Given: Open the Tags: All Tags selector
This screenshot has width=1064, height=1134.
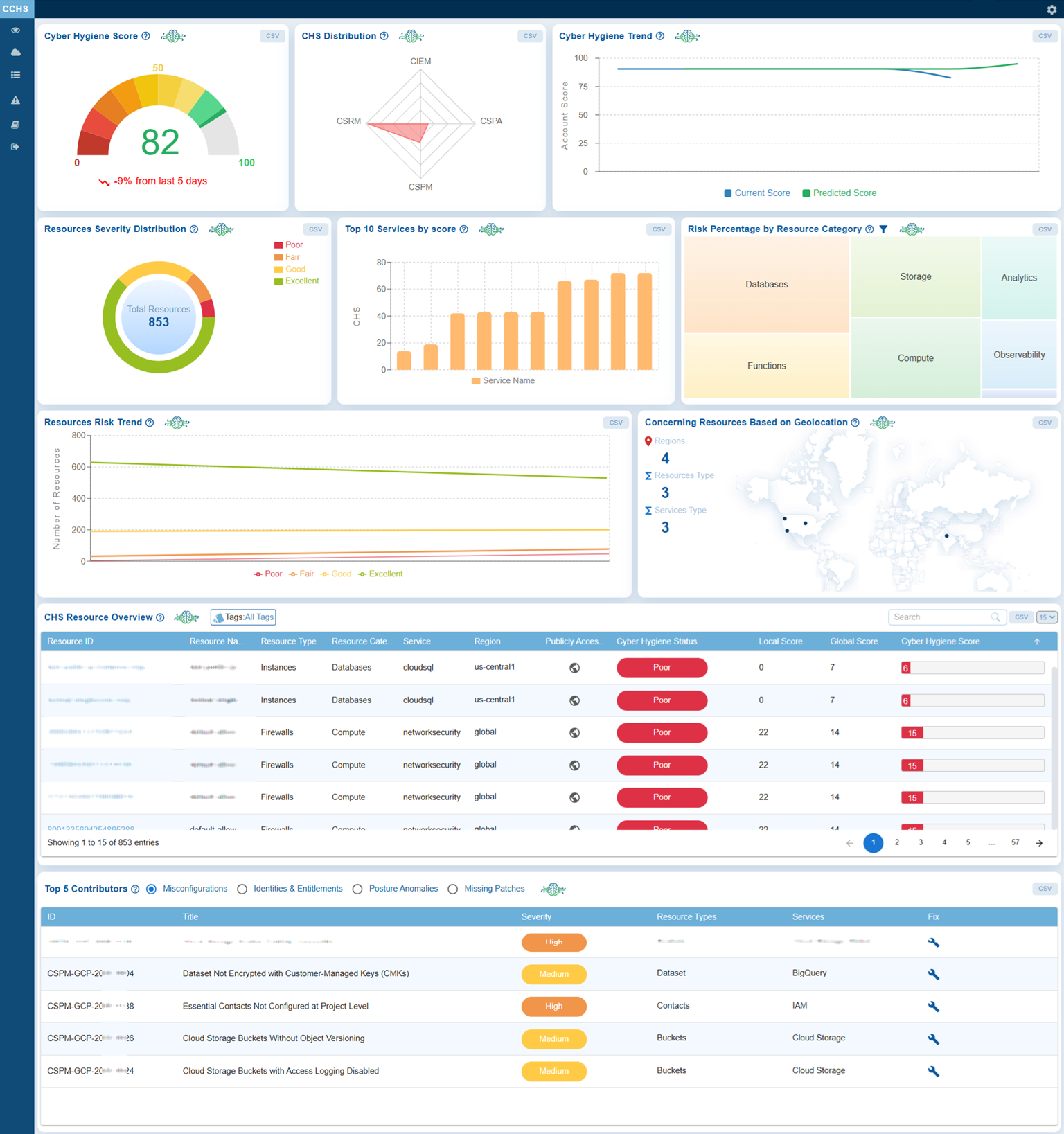Looking at the screenshot, I should 243,617.
